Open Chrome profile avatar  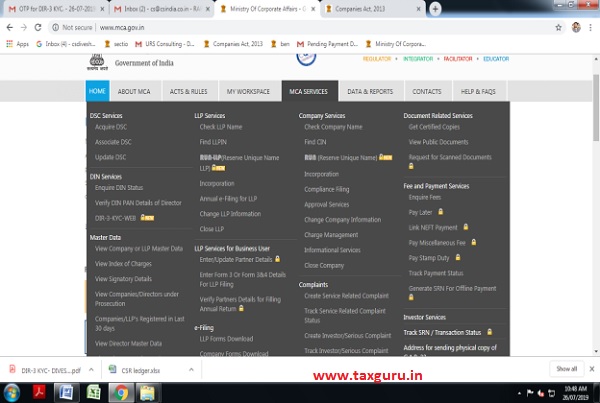tap(576, 28)
